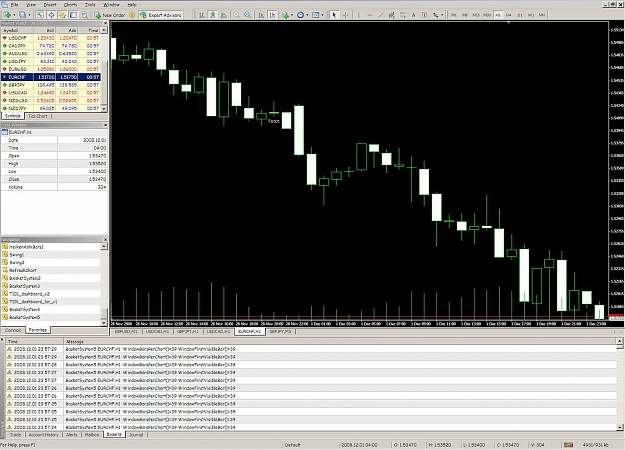Screen dimensions: 625x450
Task: Expand the Periods dropdown arrow
Action: pyautogui.click(x=307, y=15)
